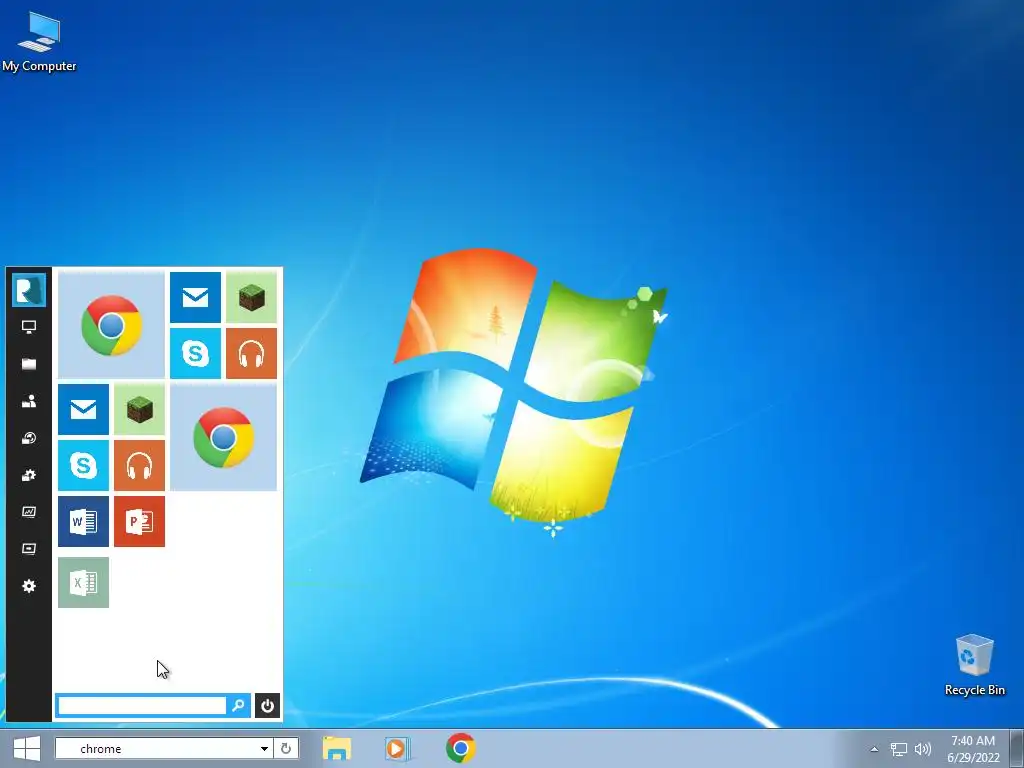Viewport: 1024px width, 768px height.
Task: Click the clock showing 7:40 AM
Action: (973, 749)
